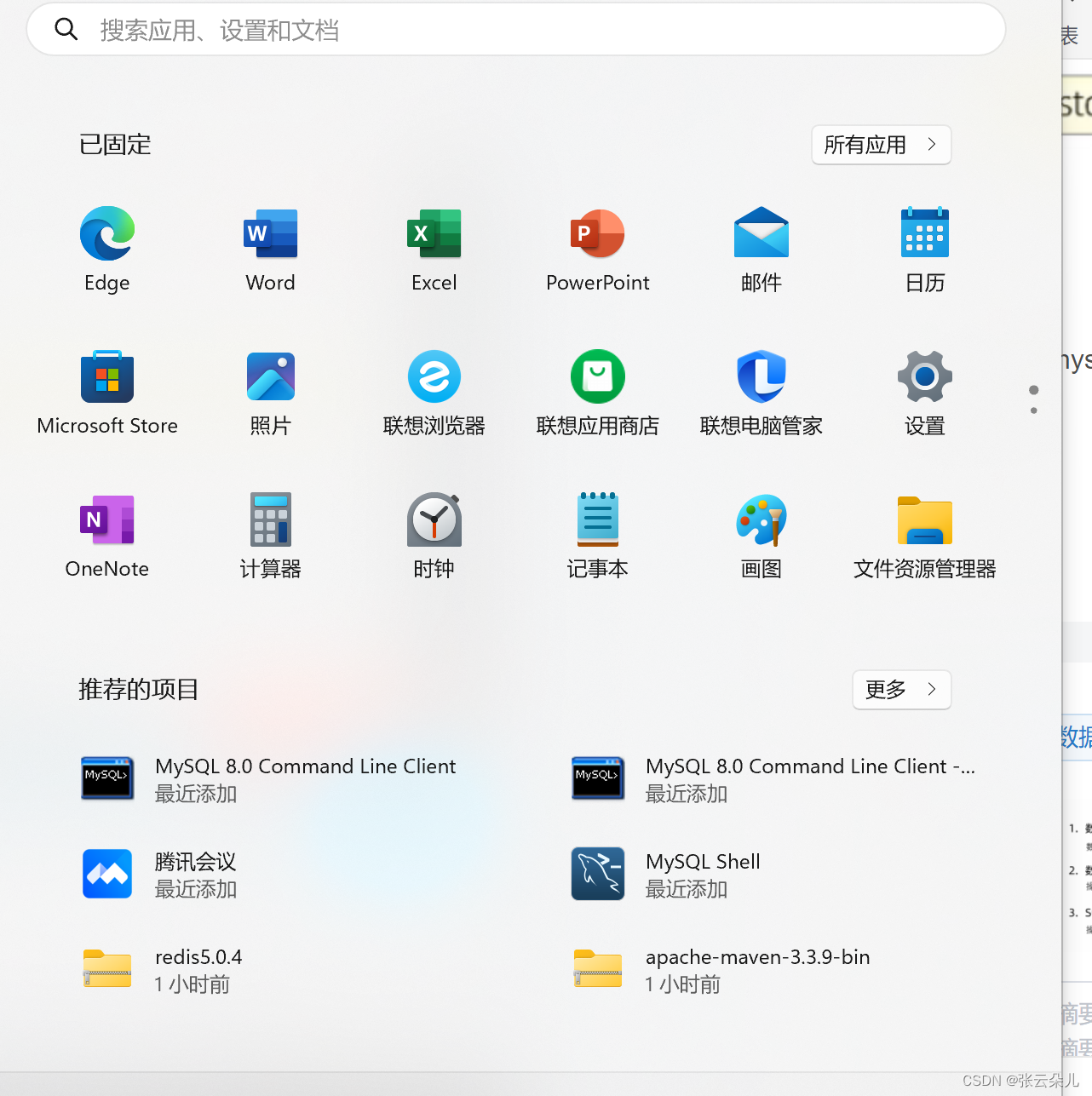
Task: Launch Word from pinned apps
Action: (x=271, y=233)
